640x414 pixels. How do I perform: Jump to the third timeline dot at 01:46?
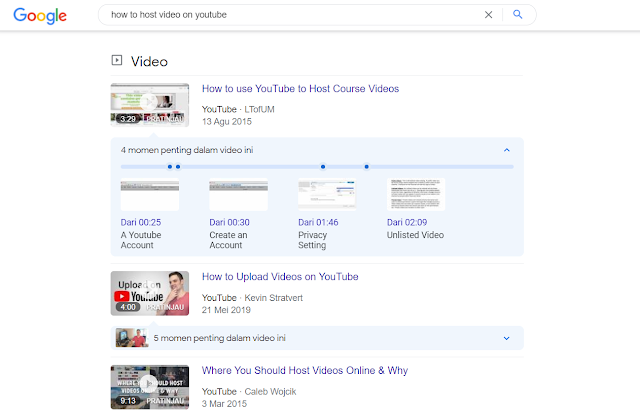coord(323,167)
